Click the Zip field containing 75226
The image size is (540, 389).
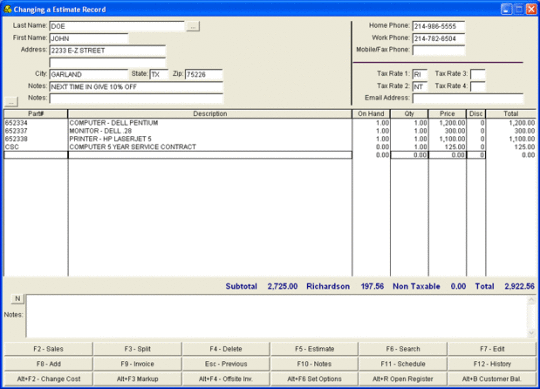point(204,75)
